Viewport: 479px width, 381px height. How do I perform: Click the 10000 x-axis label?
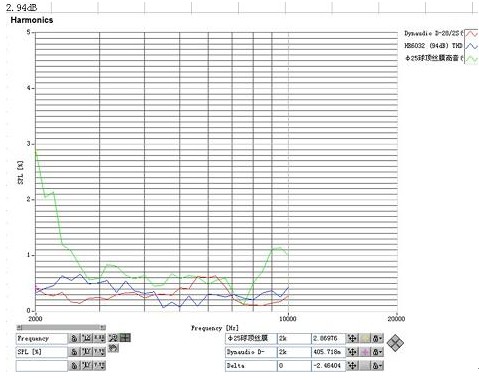287,319
